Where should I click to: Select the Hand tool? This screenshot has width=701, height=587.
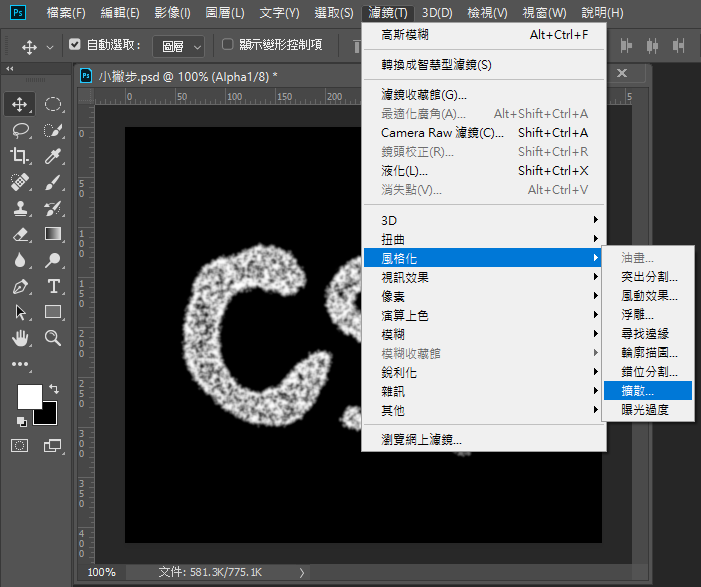tap(20, 338)
